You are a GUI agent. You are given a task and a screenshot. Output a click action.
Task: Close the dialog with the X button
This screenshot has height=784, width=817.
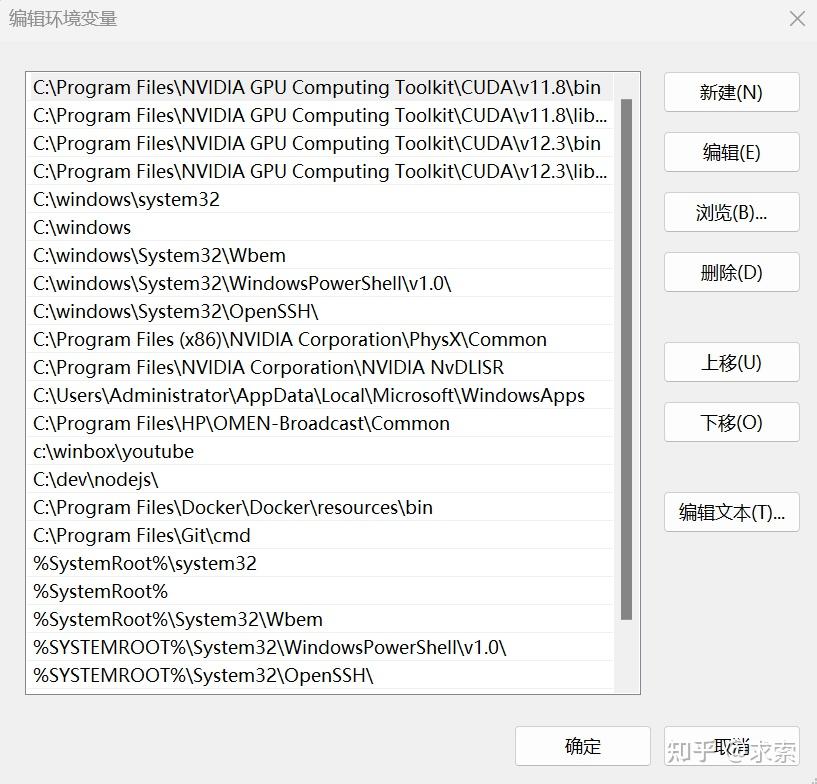[796, 19]
